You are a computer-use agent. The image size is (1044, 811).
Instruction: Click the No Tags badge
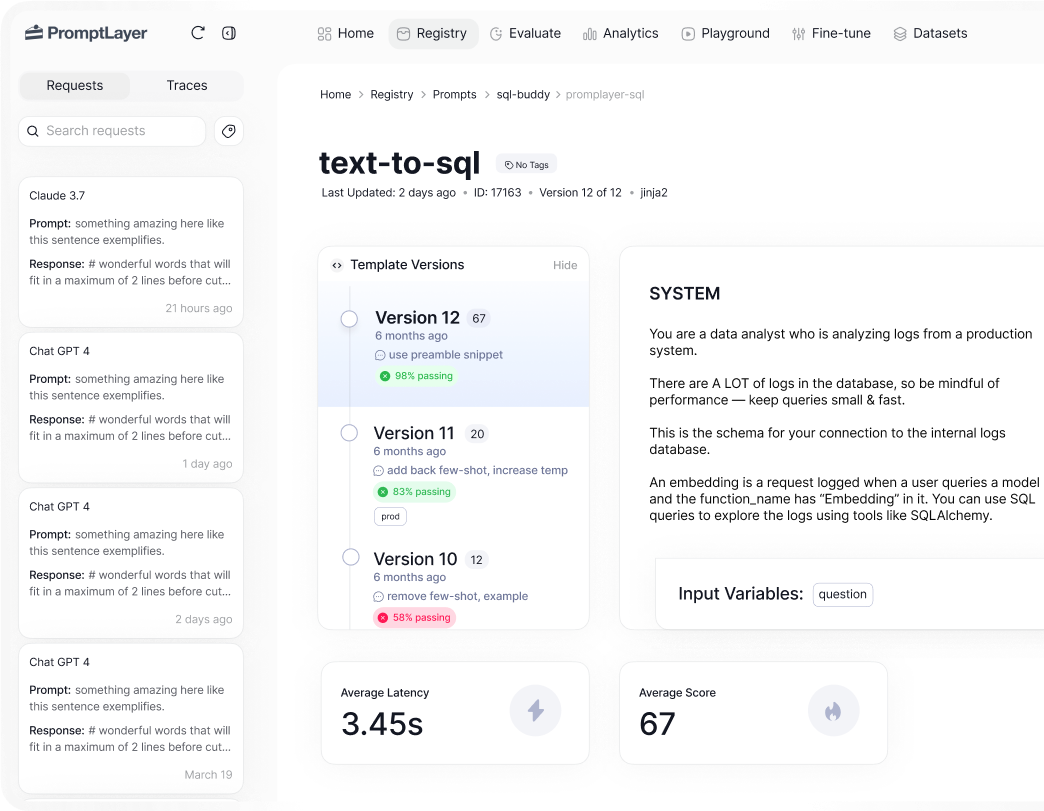(x=527, y=165)
